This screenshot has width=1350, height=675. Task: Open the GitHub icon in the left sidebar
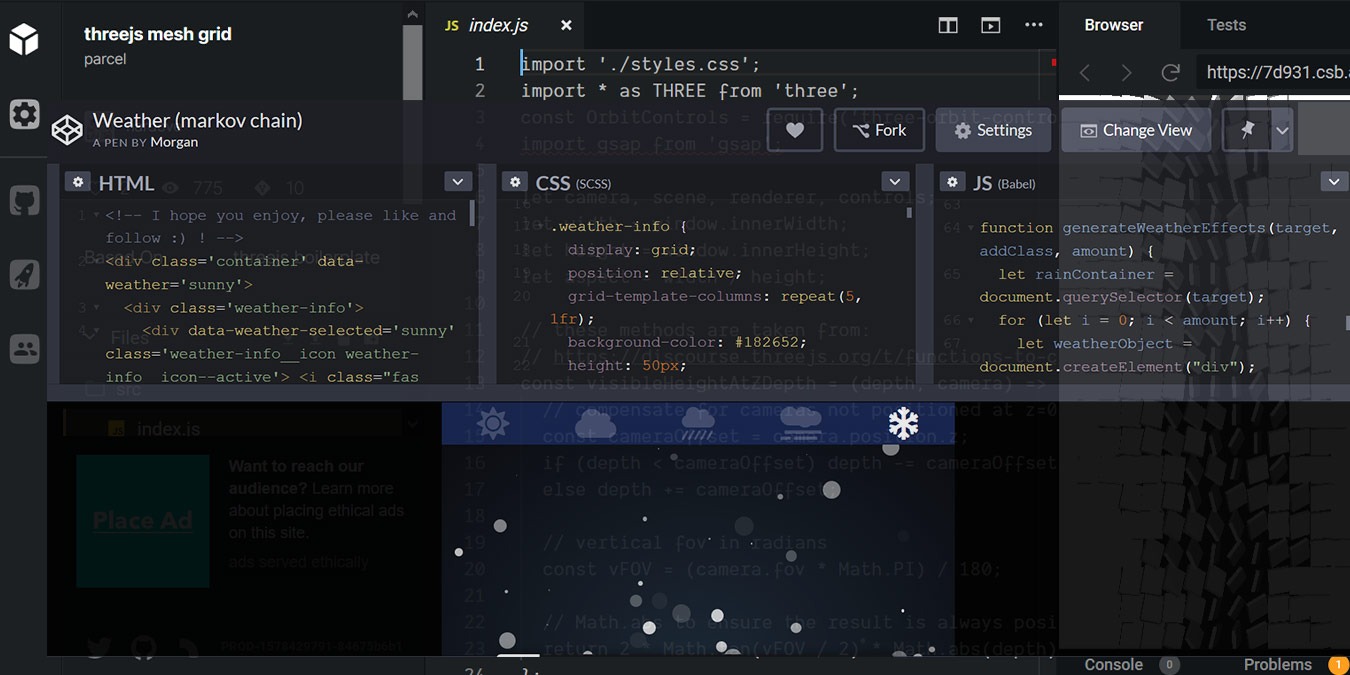pos(23,199)
